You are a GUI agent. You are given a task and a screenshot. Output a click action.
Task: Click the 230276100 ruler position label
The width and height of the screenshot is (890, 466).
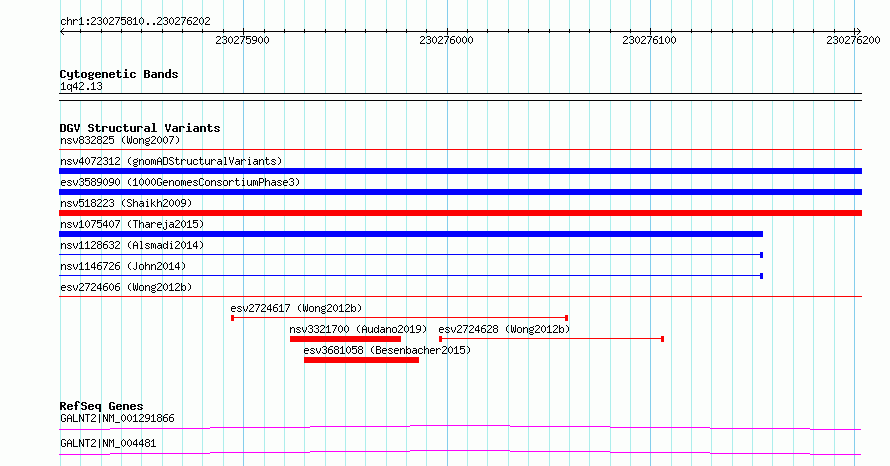coord(649,40)
